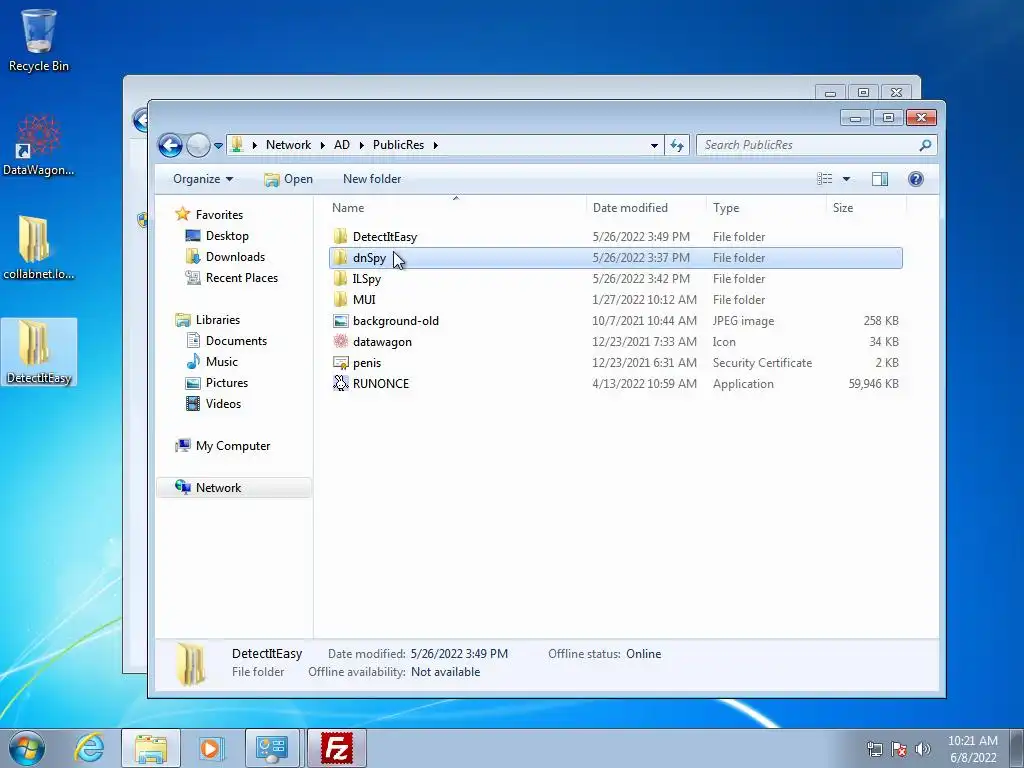Screen dimensions: 1024x768
Task: Select the background-old JPEG image
Action: 616,321
